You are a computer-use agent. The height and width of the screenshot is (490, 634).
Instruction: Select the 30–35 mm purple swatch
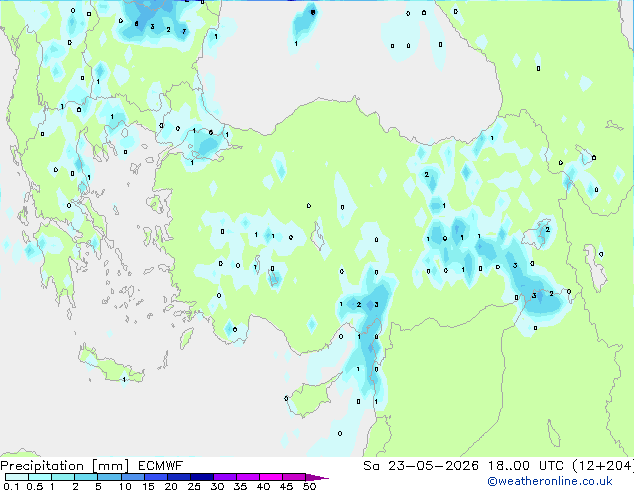pos(225,477)
